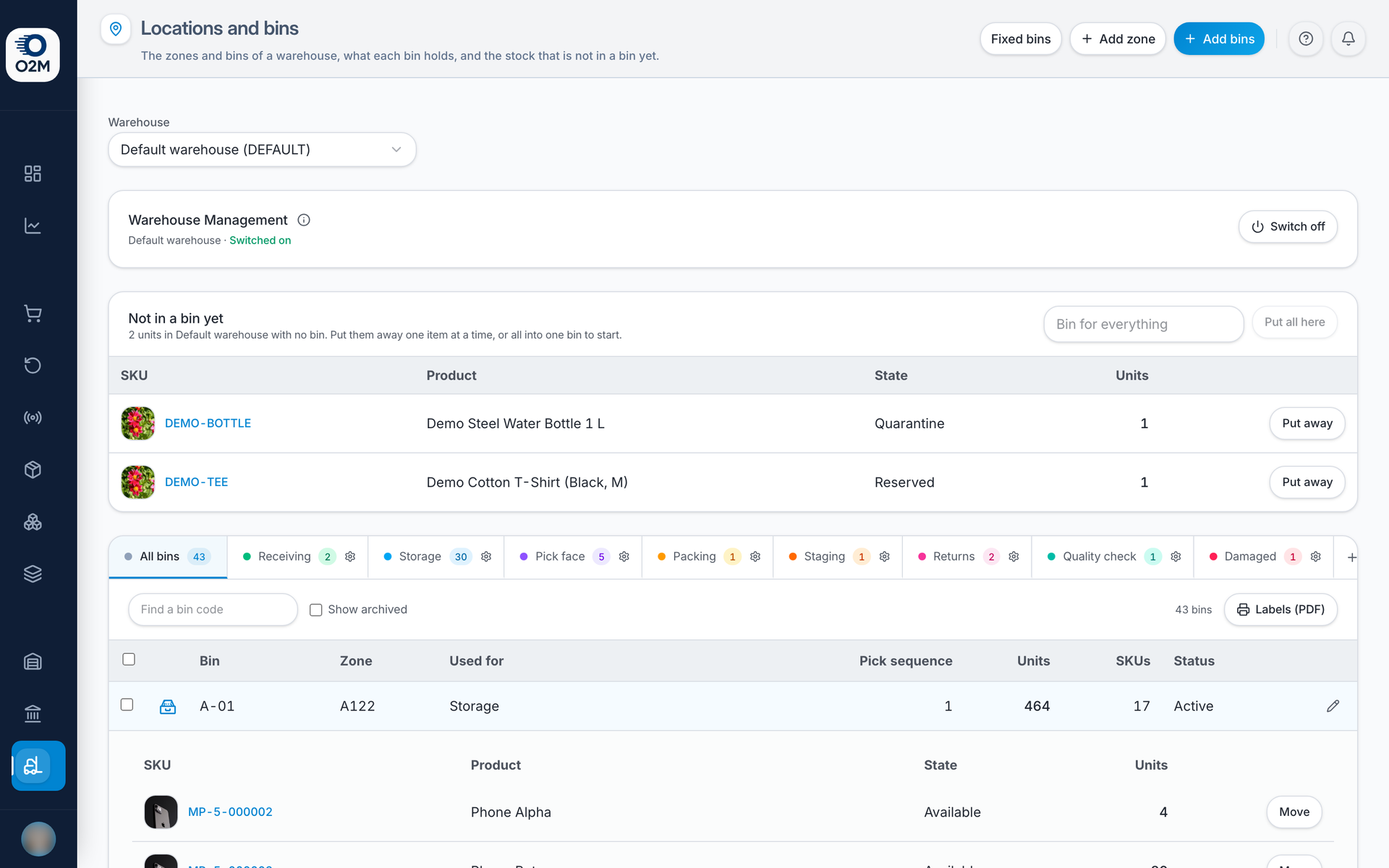1389x868 pixels.
Task: Open the analytics chart icon in sidebar
Action: coord(33,226)
